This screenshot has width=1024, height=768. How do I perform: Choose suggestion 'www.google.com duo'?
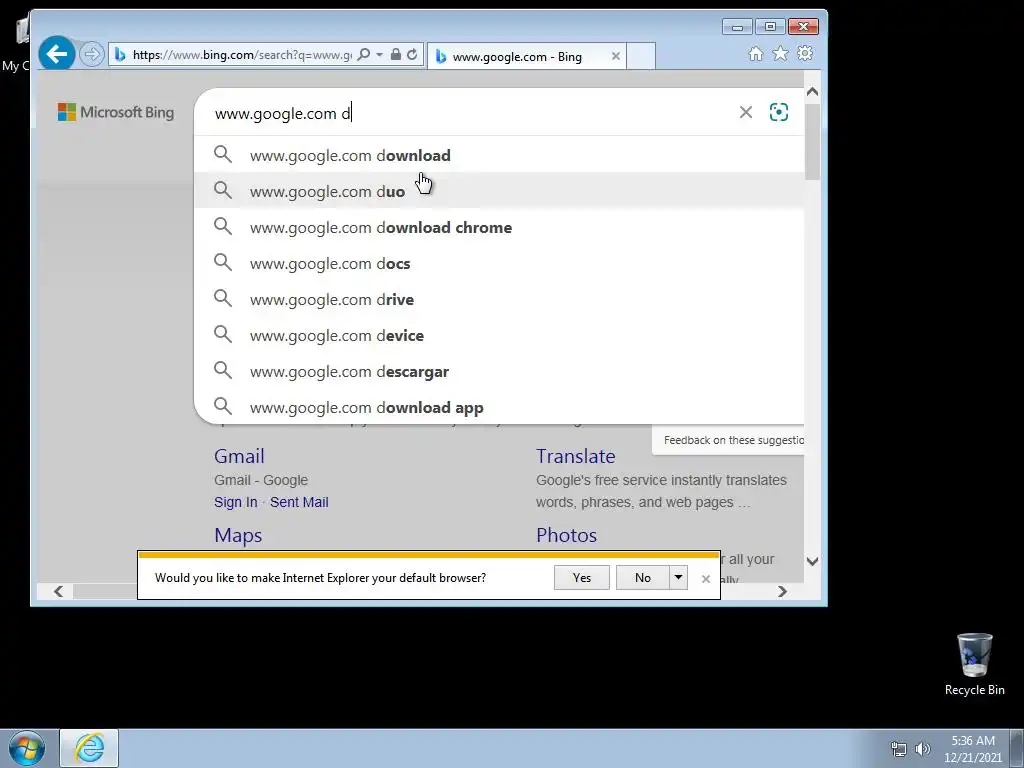(x=499, y=191)
